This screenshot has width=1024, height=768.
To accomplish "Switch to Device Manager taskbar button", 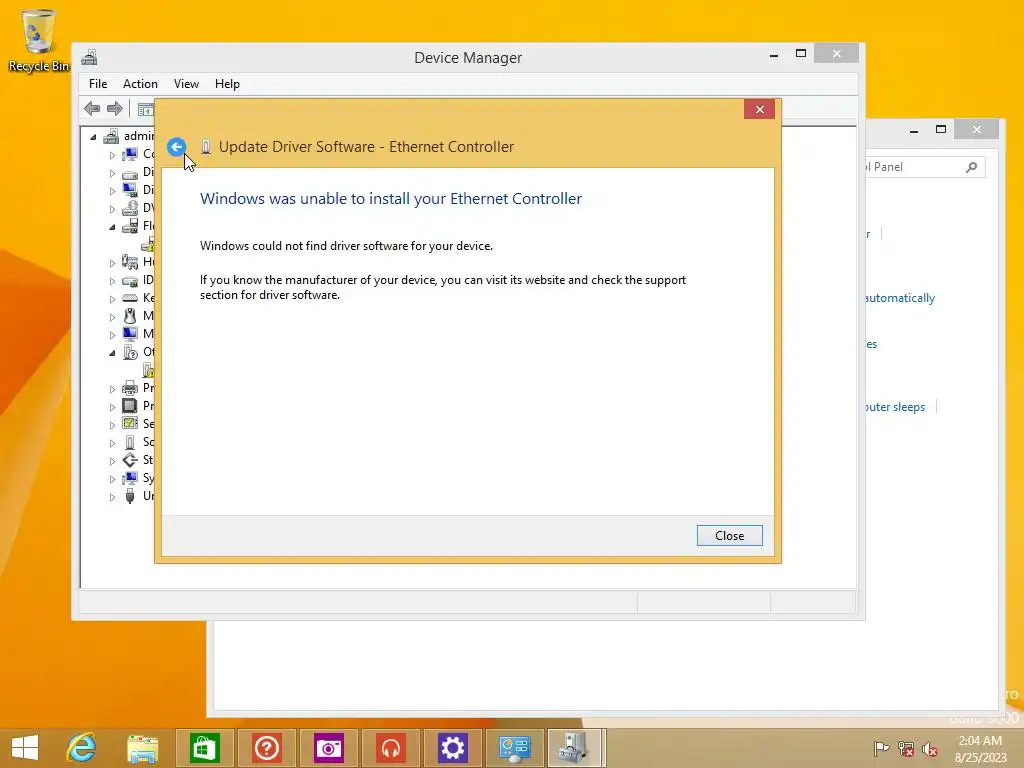I will (x=577, y=748).
